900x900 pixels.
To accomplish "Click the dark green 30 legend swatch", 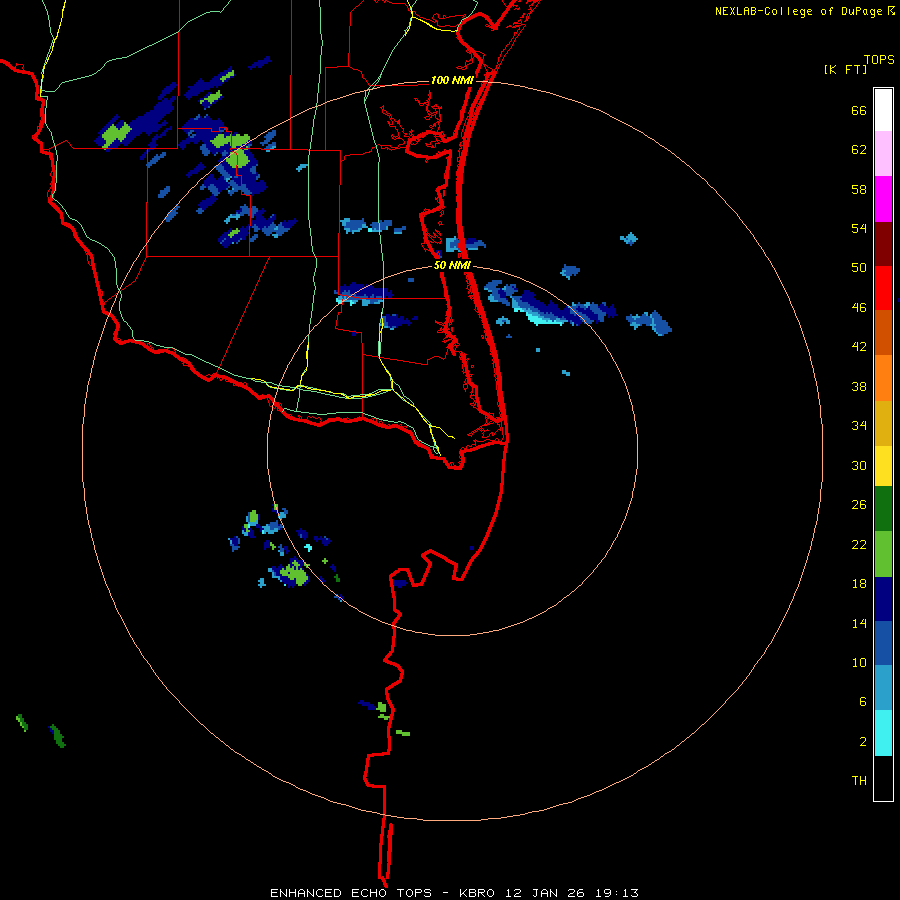I will 883,509.
